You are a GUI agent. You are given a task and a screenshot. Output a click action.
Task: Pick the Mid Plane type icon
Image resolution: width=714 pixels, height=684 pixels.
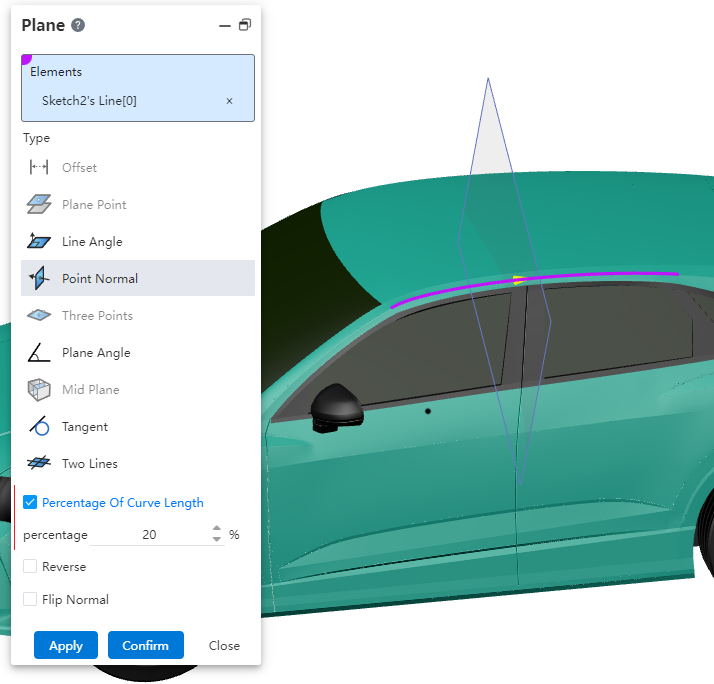coord(39,390)
